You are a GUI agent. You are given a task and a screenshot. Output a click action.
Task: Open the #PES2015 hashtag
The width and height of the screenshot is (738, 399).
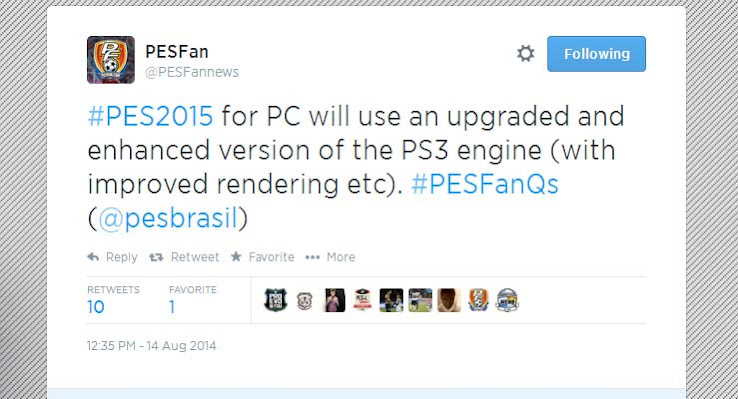point(150,116)
